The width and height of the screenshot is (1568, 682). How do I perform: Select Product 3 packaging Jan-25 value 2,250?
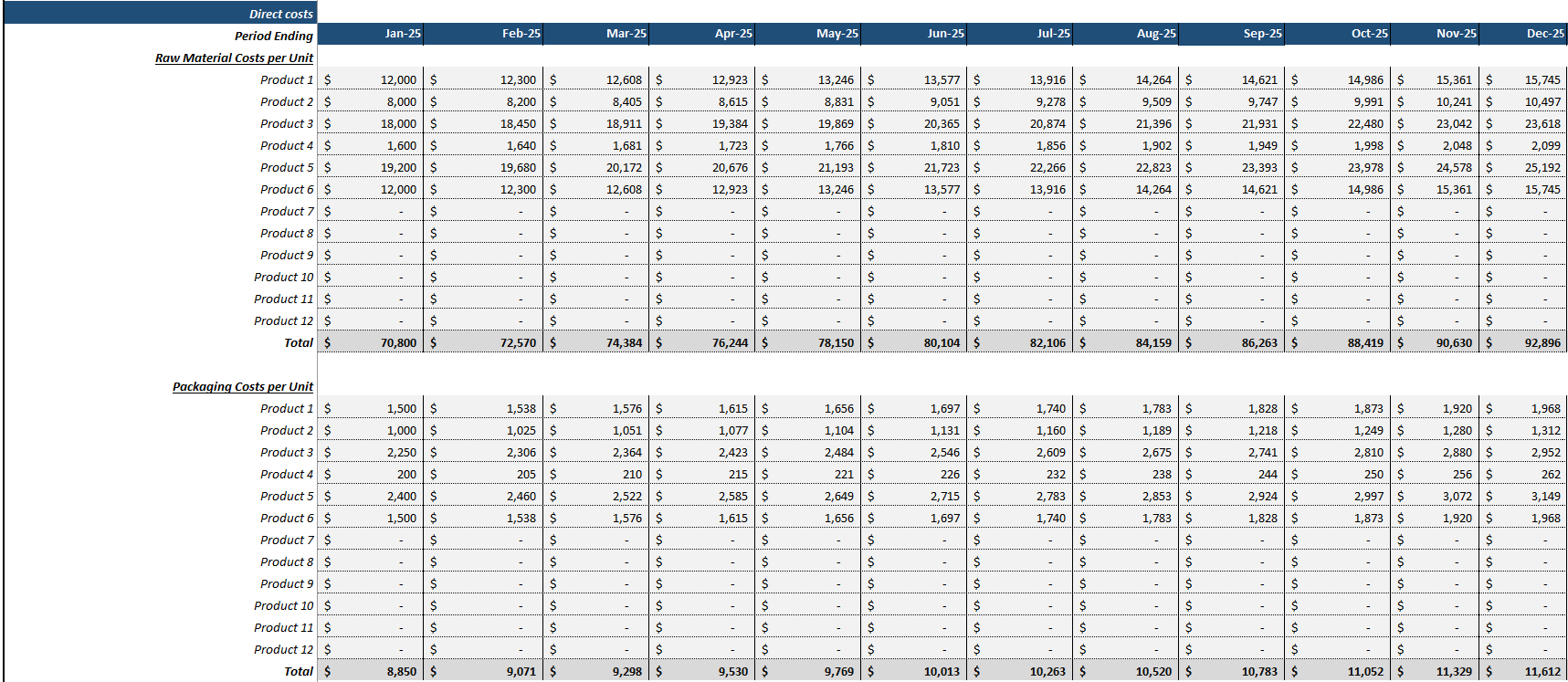click(371, 452)
